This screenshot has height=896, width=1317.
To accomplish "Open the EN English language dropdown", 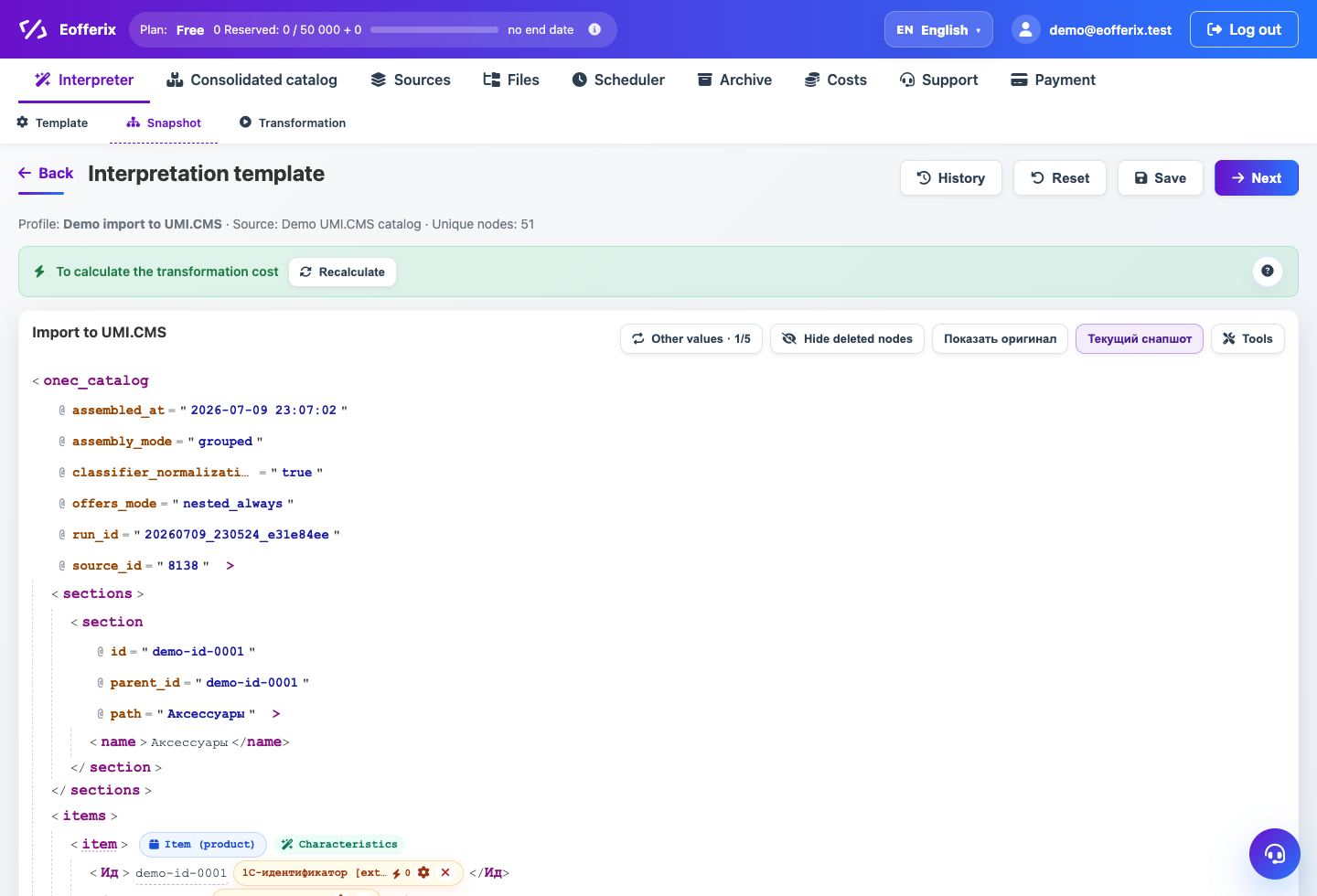I will coord(938,29).
